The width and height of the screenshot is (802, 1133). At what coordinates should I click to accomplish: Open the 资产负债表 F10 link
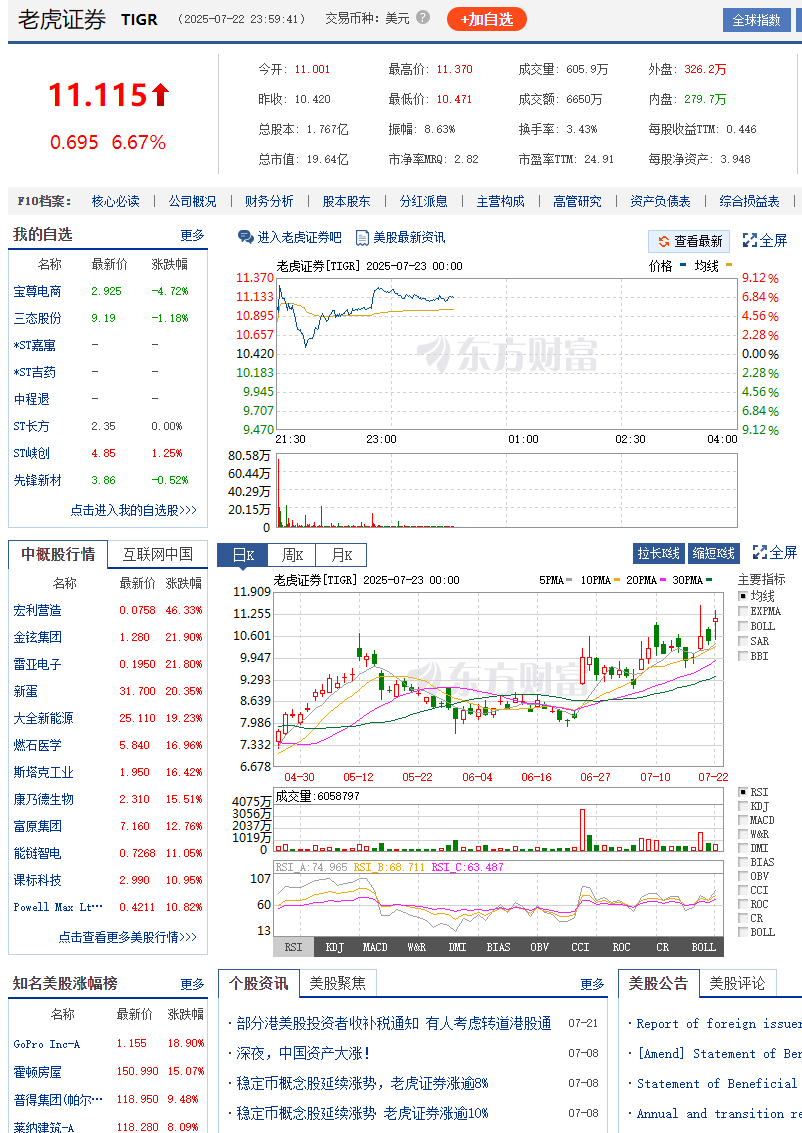(x=660, y=202)
